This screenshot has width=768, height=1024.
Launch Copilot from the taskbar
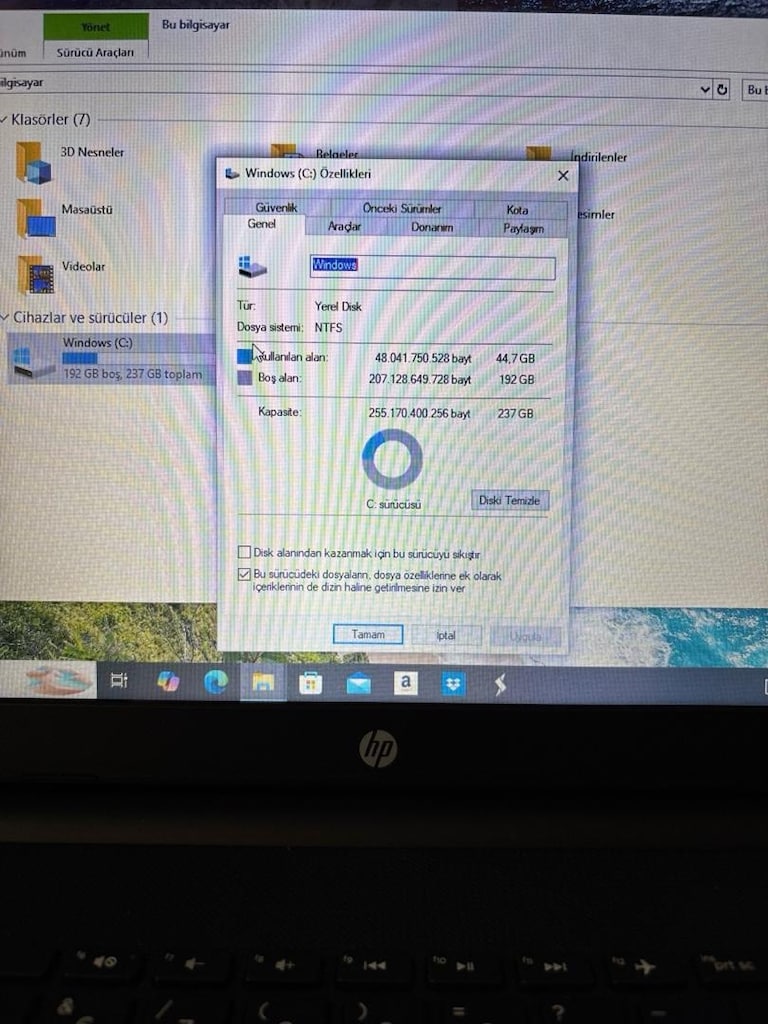click(168, 681)
